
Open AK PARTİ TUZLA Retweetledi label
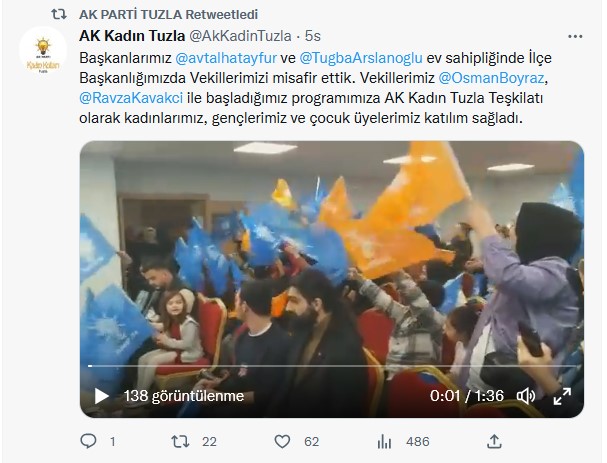168,15
